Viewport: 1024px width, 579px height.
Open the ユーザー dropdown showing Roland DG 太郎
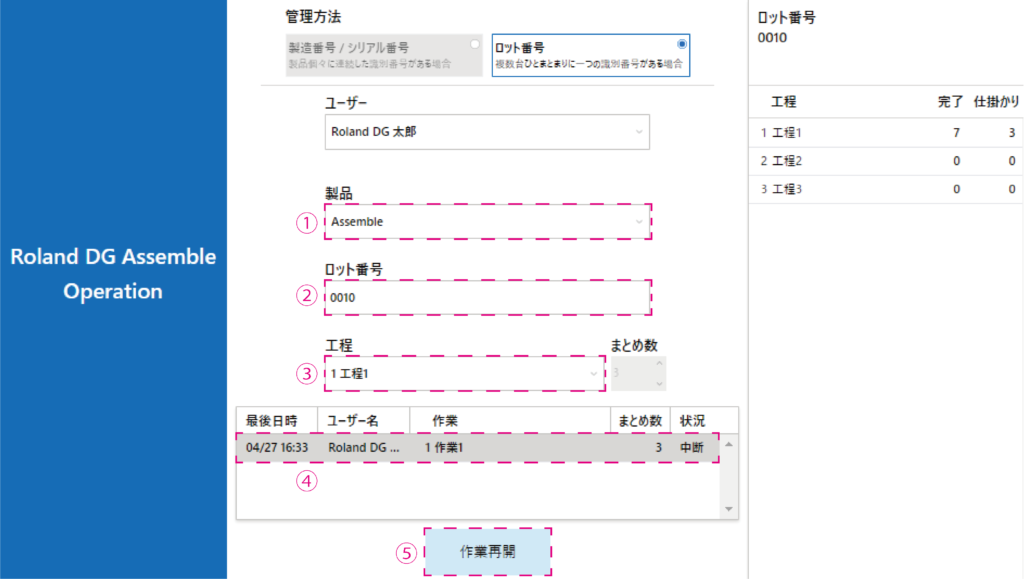(x=487, y=132)
